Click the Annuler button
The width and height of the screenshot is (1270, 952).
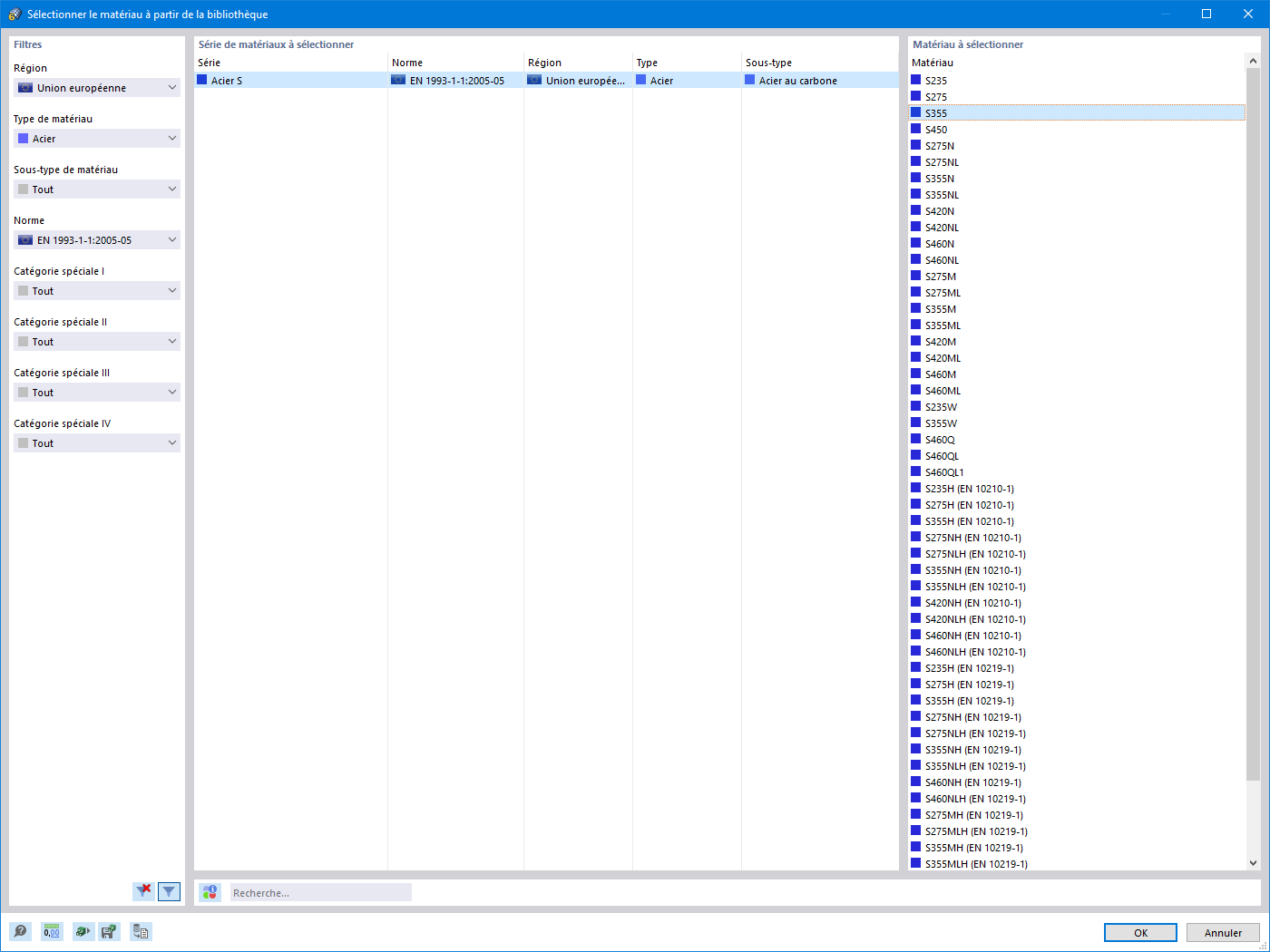1223,932
